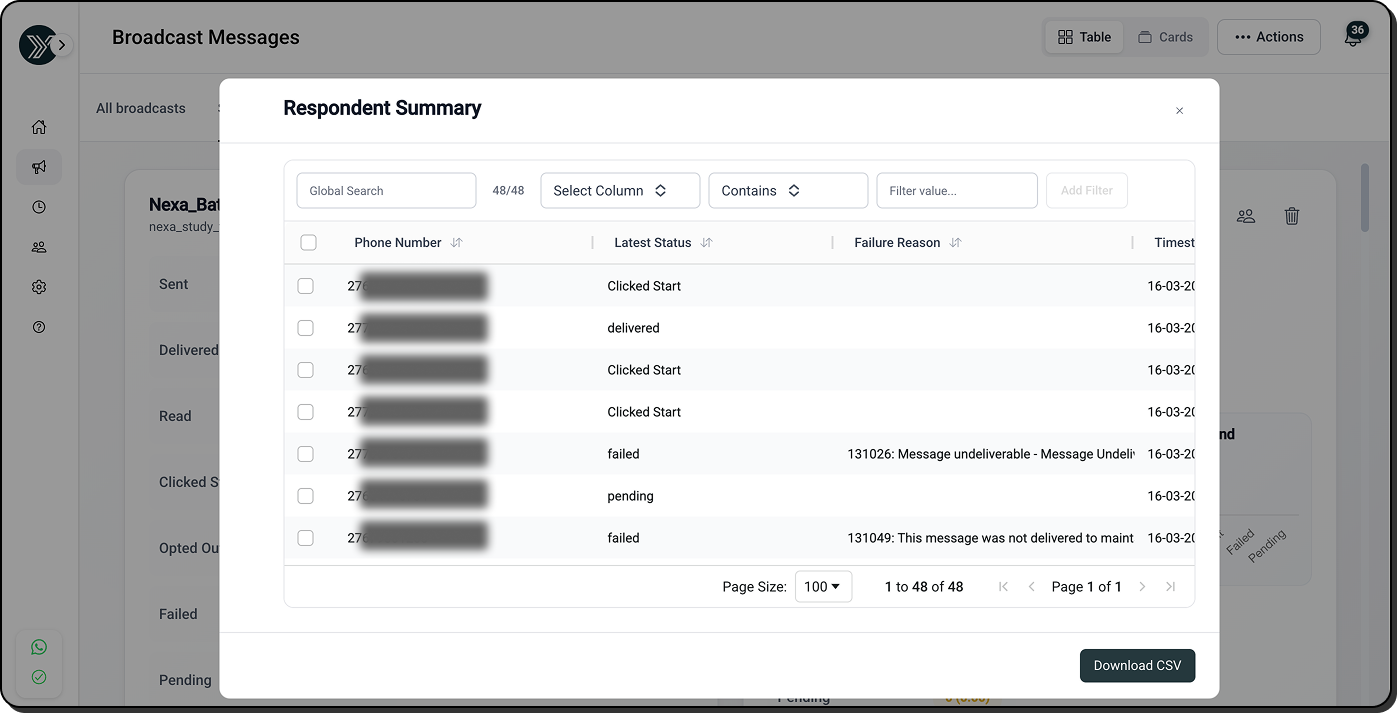The image size is (1397, 713).
Task: Click the home icon in sidebar
Action: tap(39, 127)
